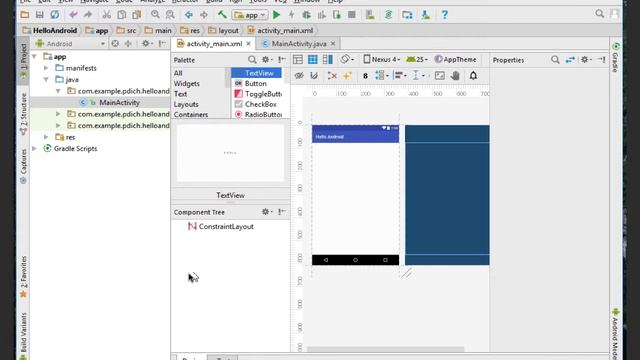
Task: Open the Nexus 4 device dropdown
Action: [x=382, y=60]
